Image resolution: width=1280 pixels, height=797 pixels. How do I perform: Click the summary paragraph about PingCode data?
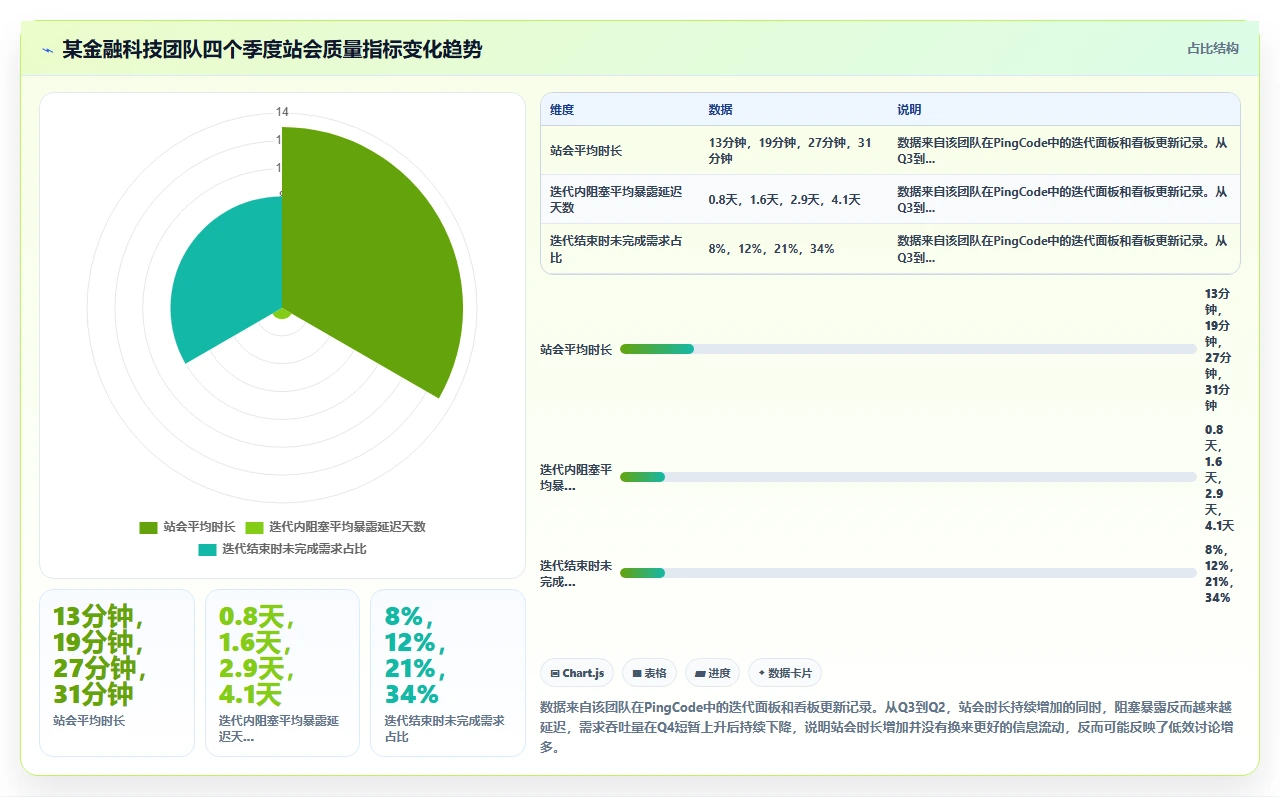point(888,727)
